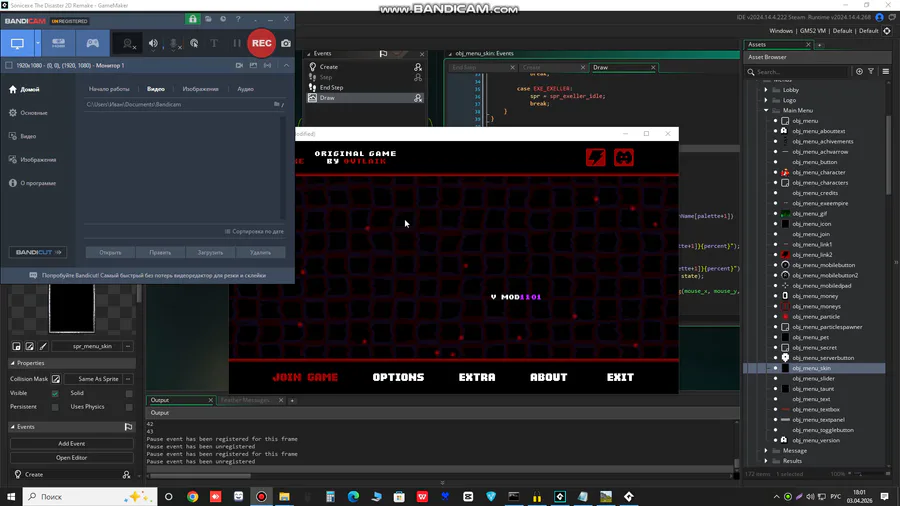This screenshot has height=506, width=900.
Task: Click the Discord icon in game window
Action: pos(624,157)
